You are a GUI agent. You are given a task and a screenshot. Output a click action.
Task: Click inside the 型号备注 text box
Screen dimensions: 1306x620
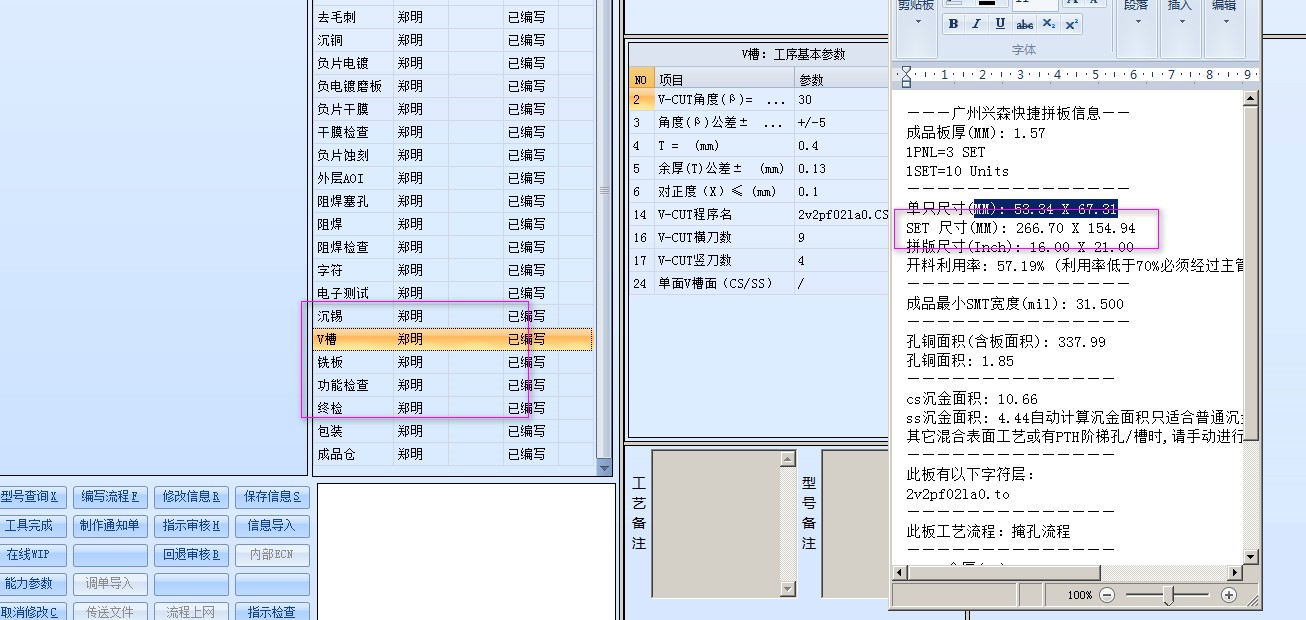(856, 523)
